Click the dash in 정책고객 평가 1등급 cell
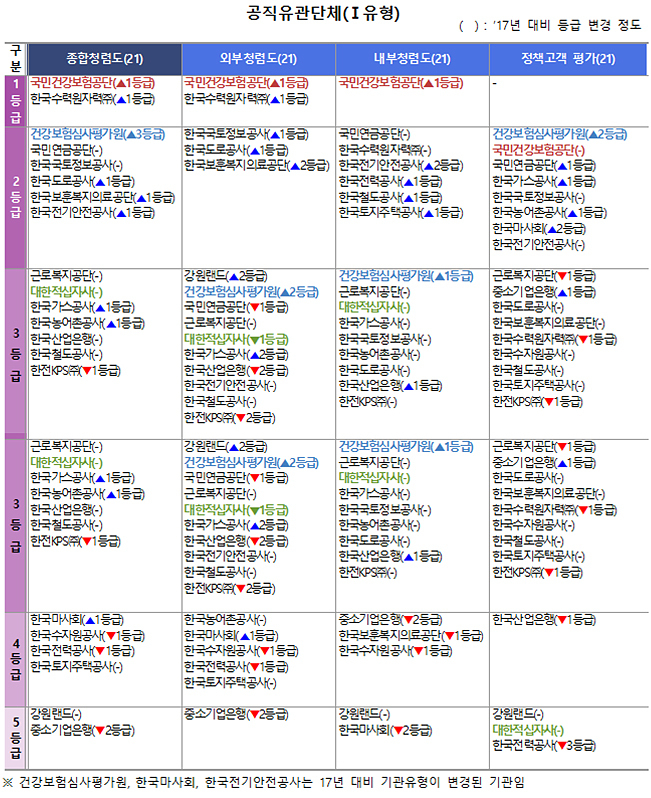The image size is (651, 798). (495, 83)
